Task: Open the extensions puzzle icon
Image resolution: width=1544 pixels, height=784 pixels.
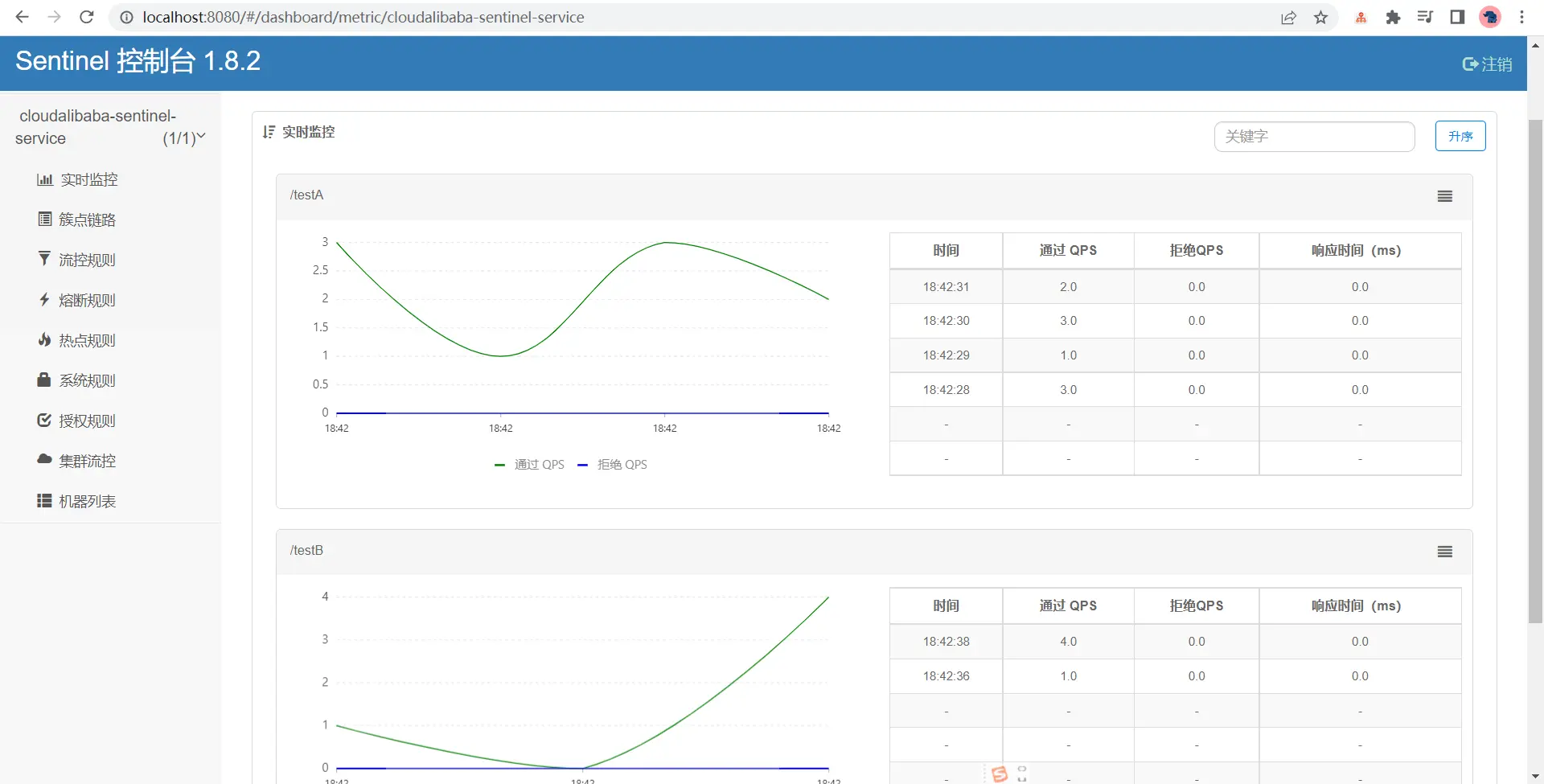Action: click(1393, 17)
